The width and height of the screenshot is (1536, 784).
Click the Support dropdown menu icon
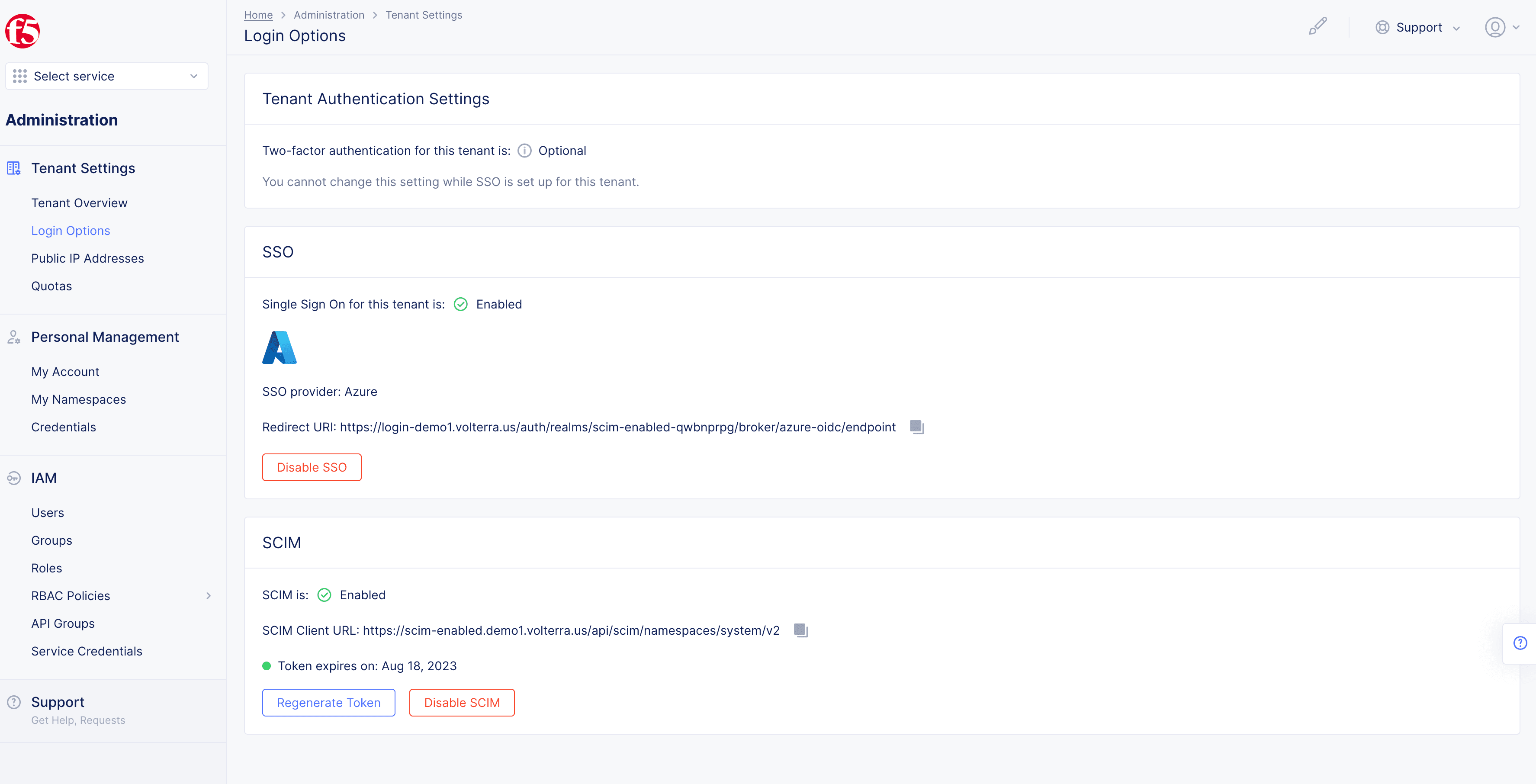[x=1456, y=27]
